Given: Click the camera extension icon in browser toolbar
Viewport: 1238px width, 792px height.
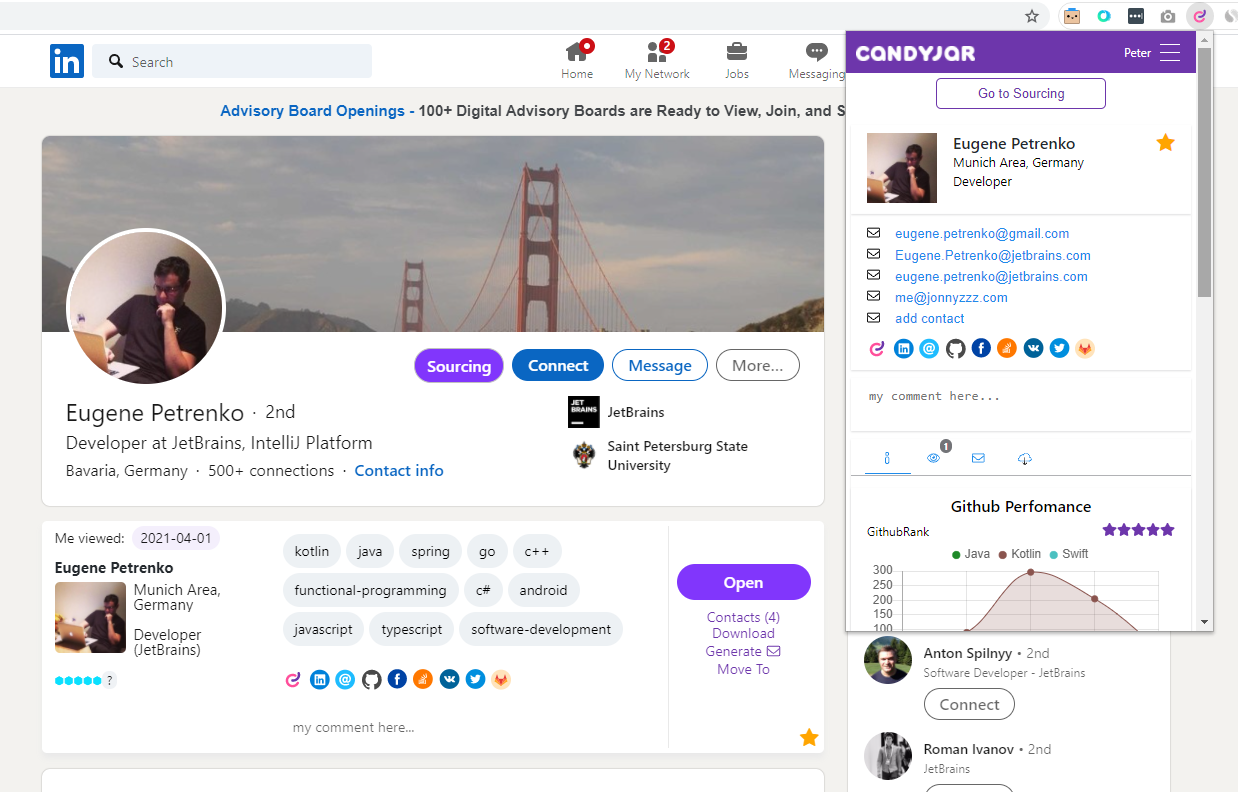Looking at the screenshot, I should [1168, 16].
